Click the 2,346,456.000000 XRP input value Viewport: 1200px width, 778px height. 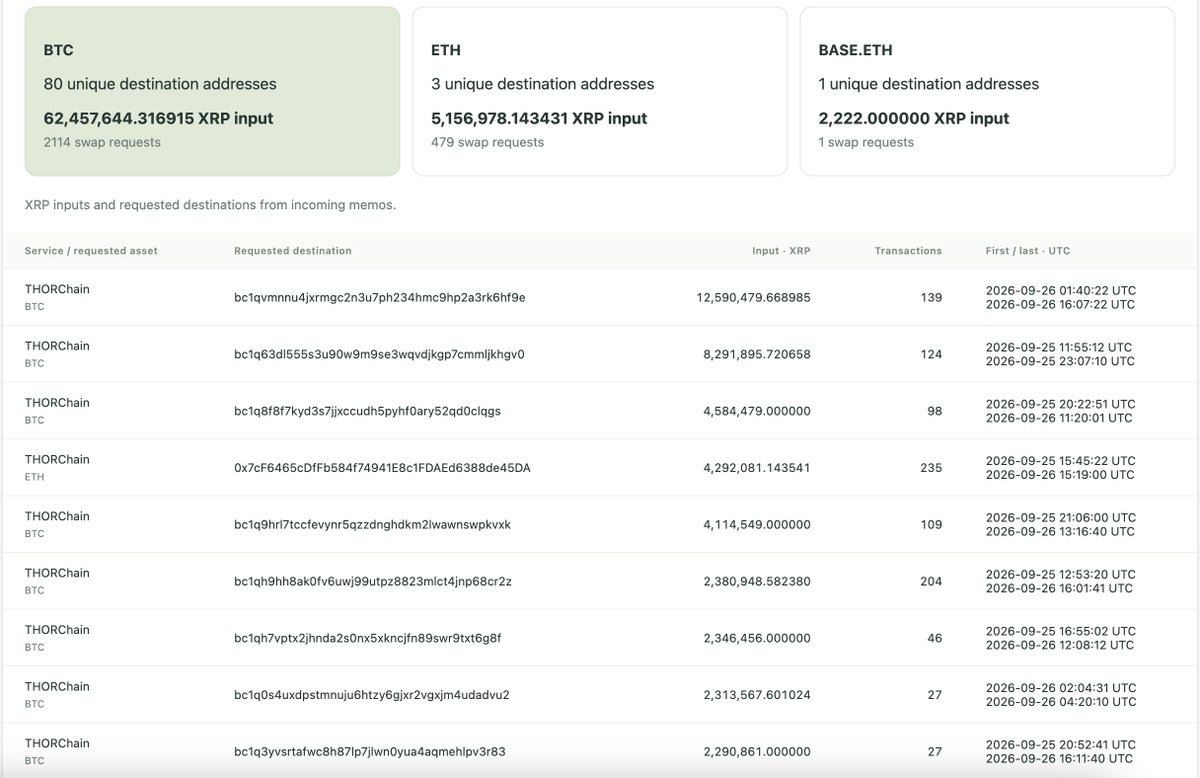point(757,638)
